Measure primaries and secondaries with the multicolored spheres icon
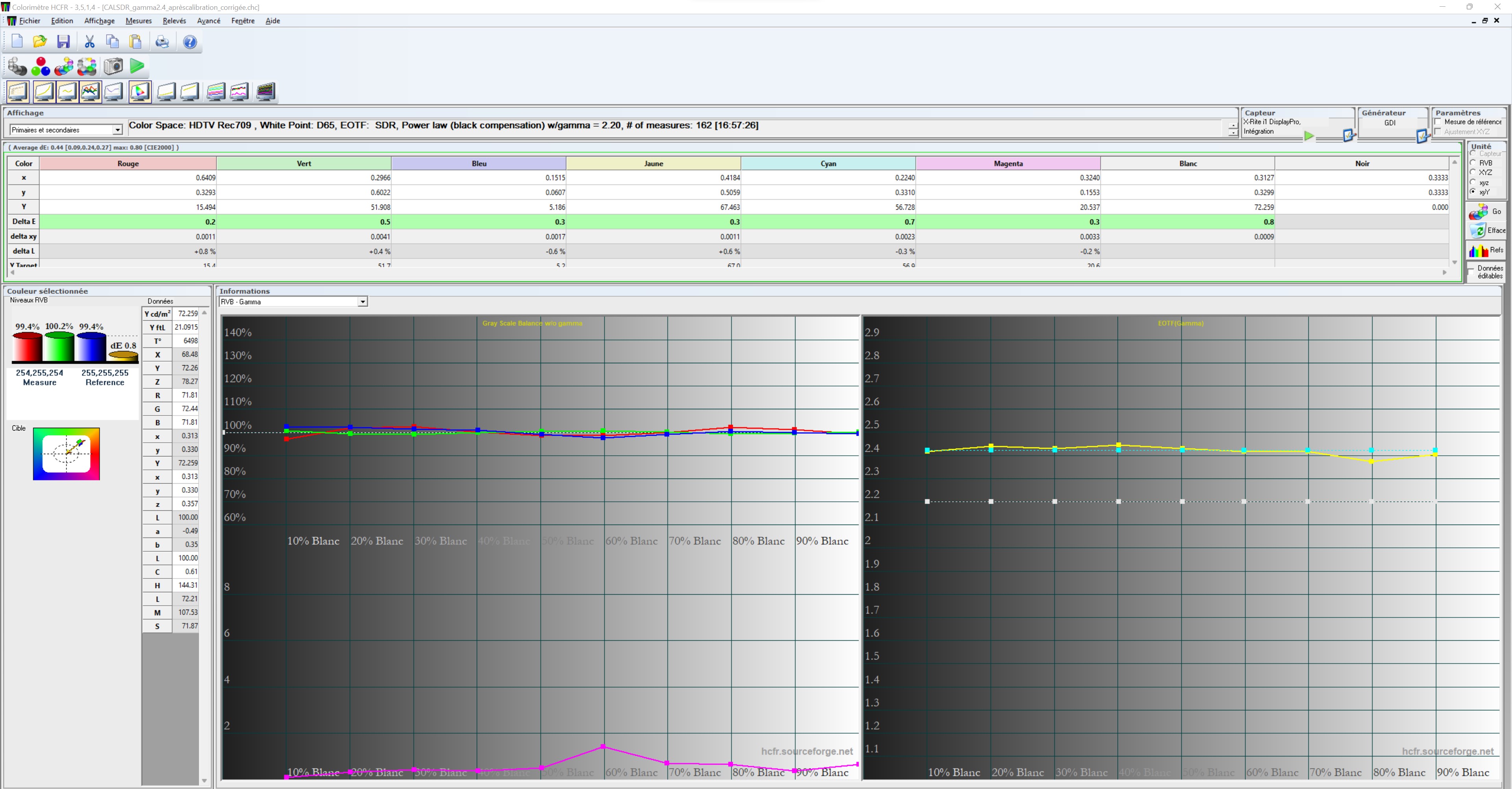The width and height of the screenshot is (1512, 789). coord(63,66)
